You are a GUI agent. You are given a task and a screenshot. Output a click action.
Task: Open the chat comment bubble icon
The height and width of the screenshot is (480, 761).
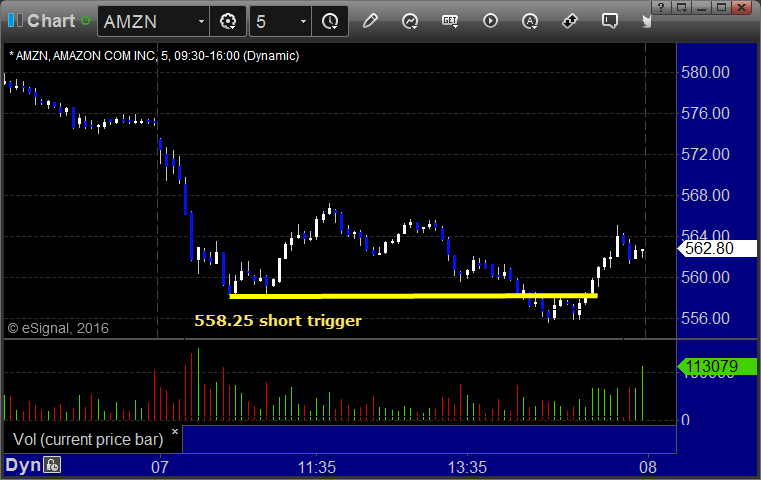[x=610, y=21]
